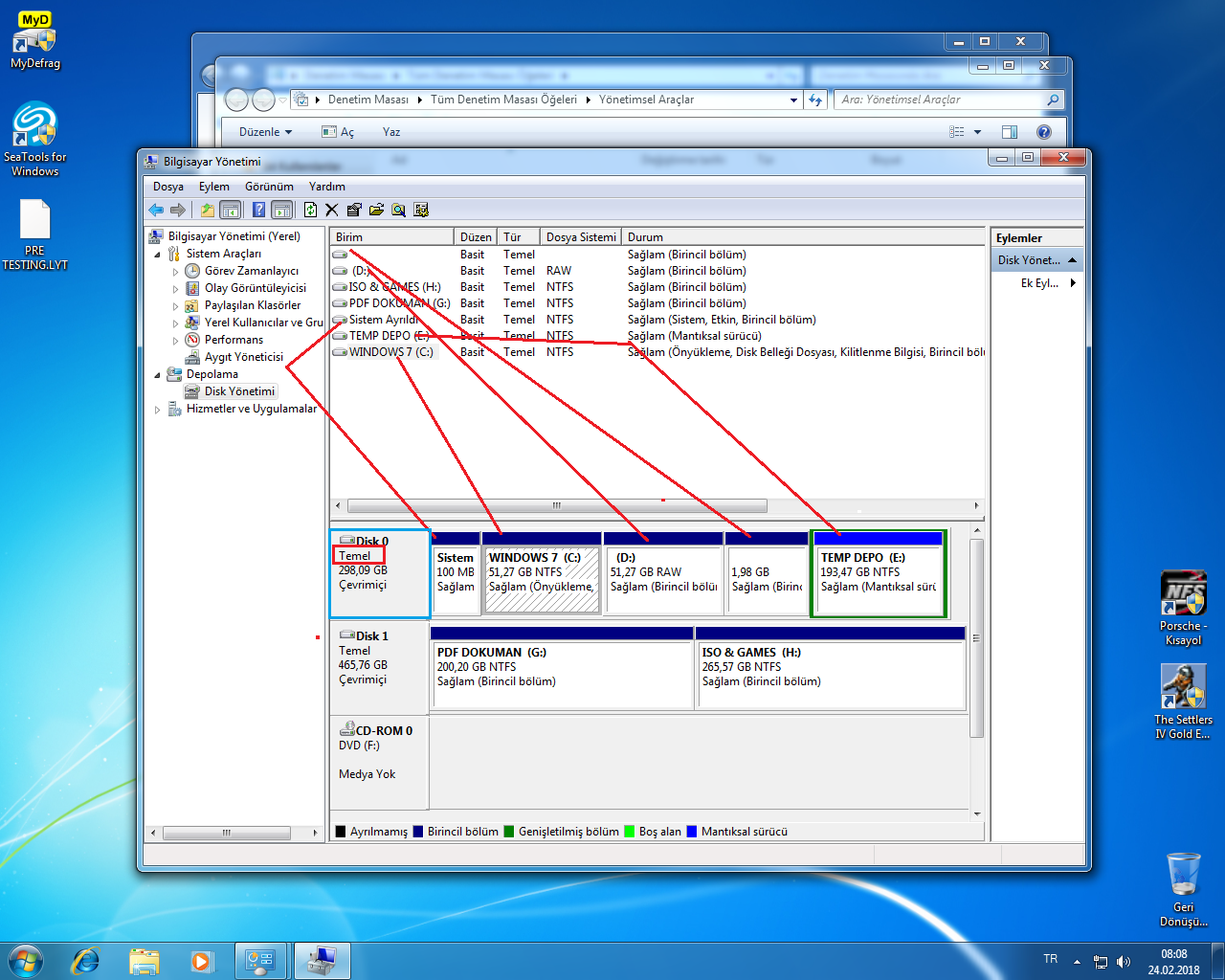Click the Properties icon in the toolbar
The height and width of the screenshot is (980, 1225).
coord(354,210)
